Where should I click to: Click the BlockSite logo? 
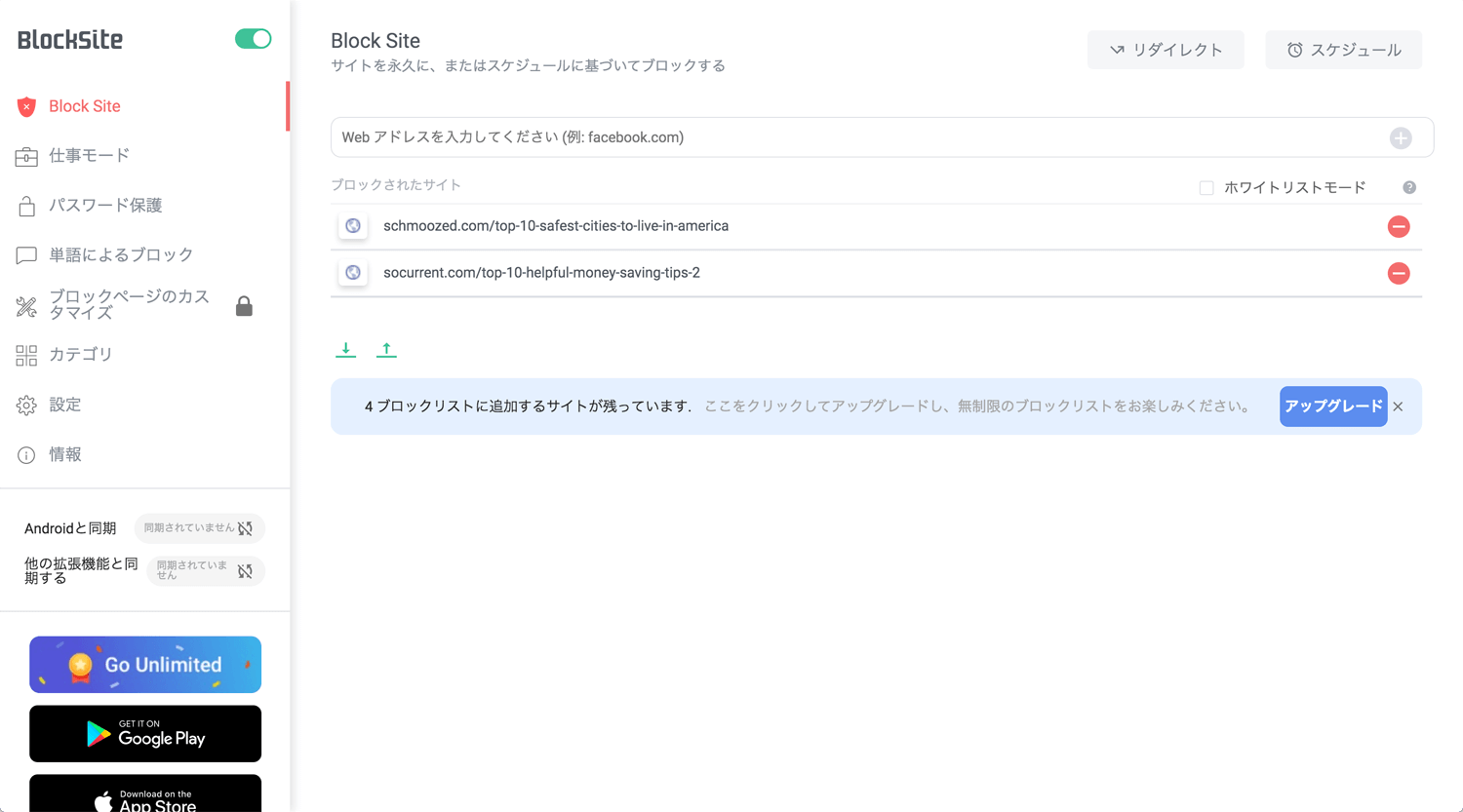pyautogui.click(x=70, y=40)
